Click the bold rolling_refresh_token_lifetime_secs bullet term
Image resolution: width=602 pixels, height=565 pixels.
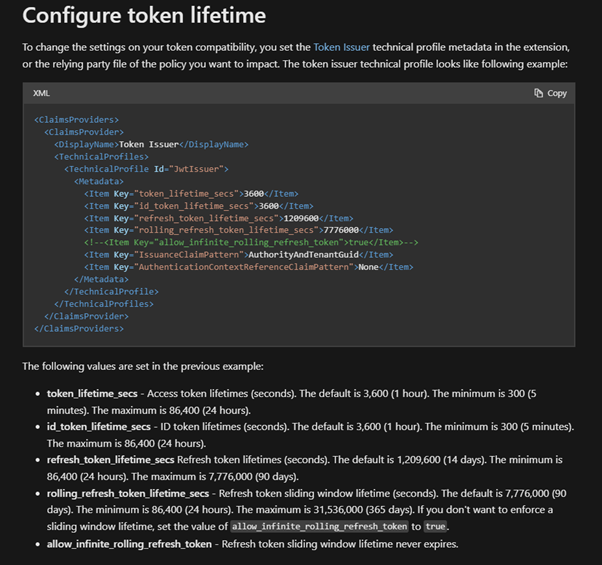click(x=128, y=494)
